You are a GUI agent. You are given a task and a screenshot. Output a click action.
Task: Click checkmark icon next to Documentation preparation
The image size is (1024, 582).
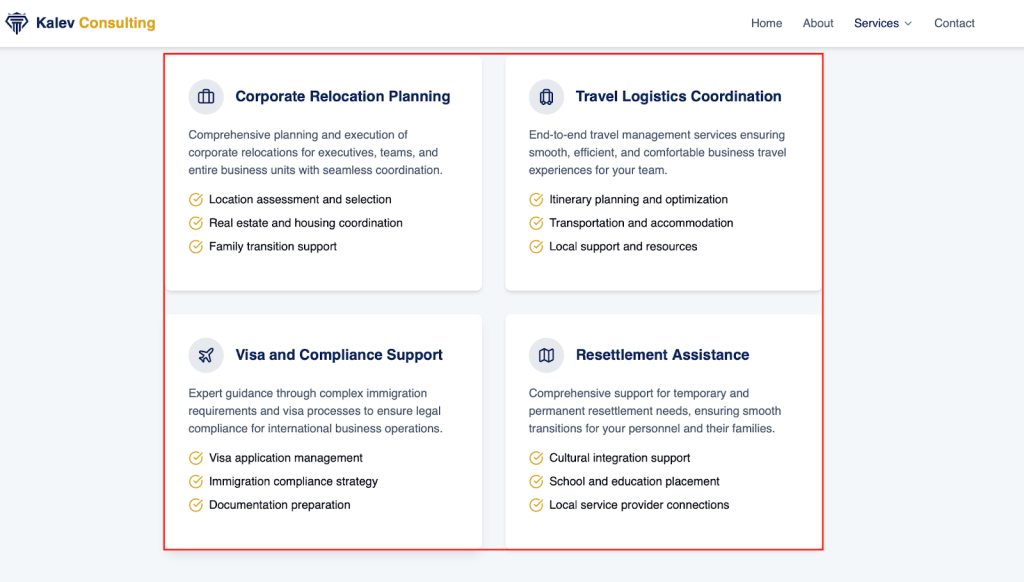tap(196, 505)
